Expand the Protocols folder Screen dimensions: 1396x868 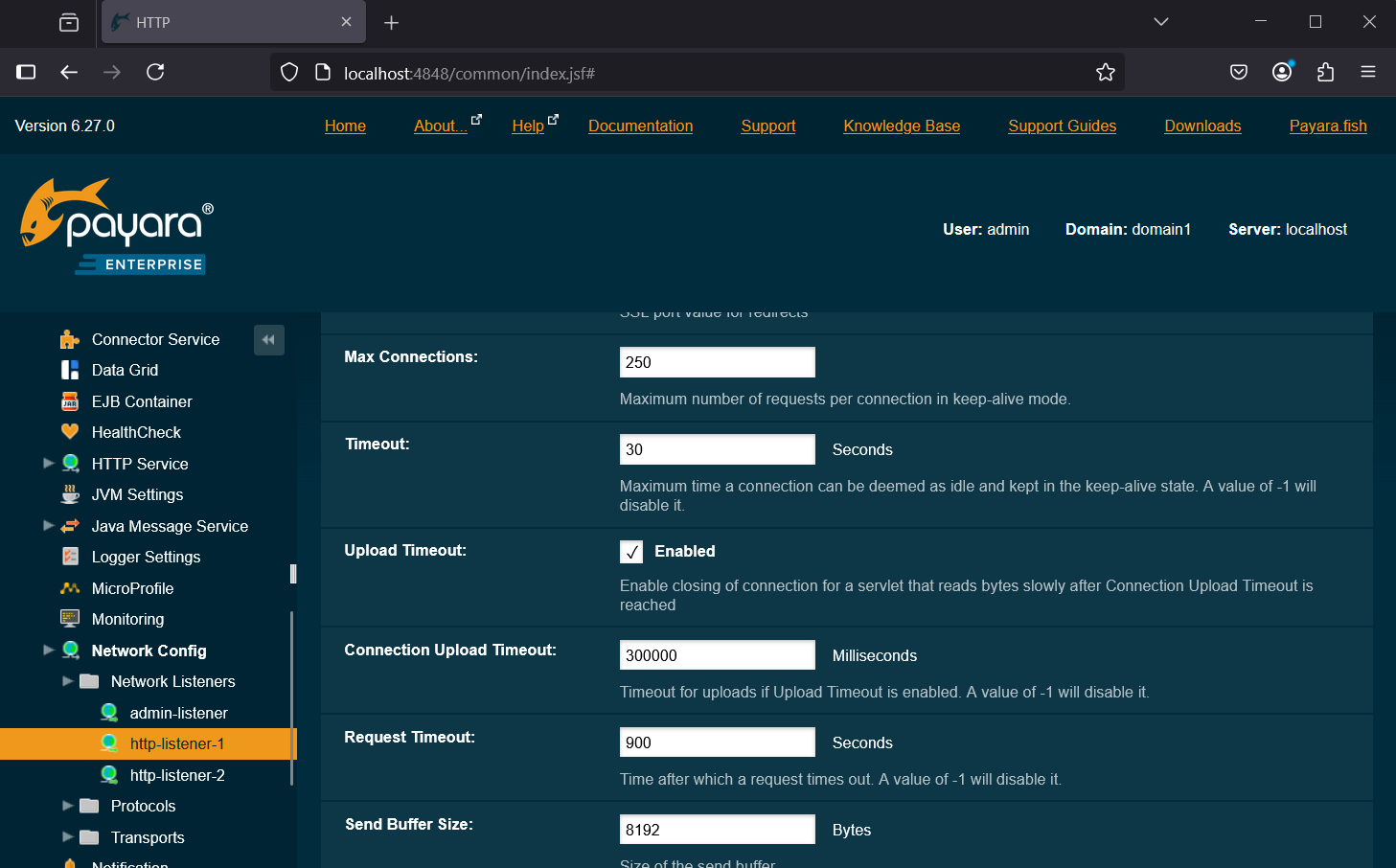pos(68,806)
